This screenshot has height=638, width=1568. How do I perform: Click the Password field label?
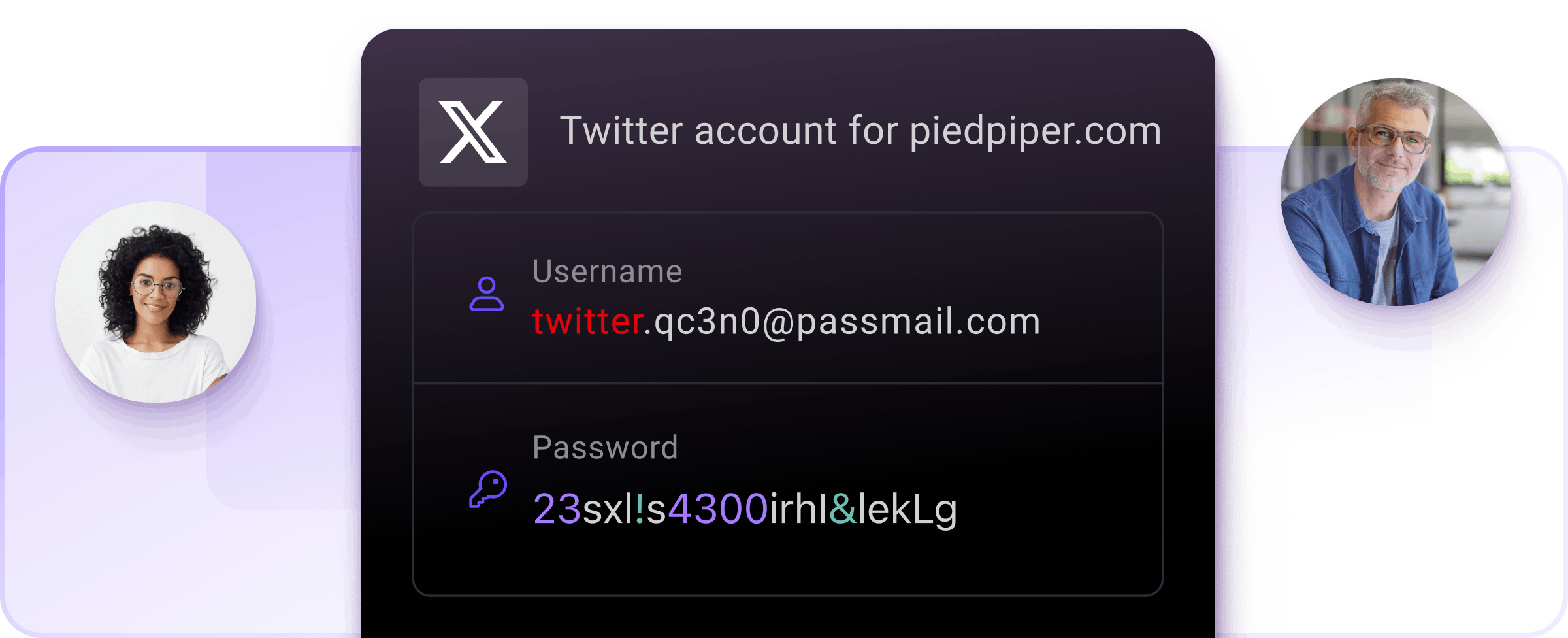tap(605, 448)
